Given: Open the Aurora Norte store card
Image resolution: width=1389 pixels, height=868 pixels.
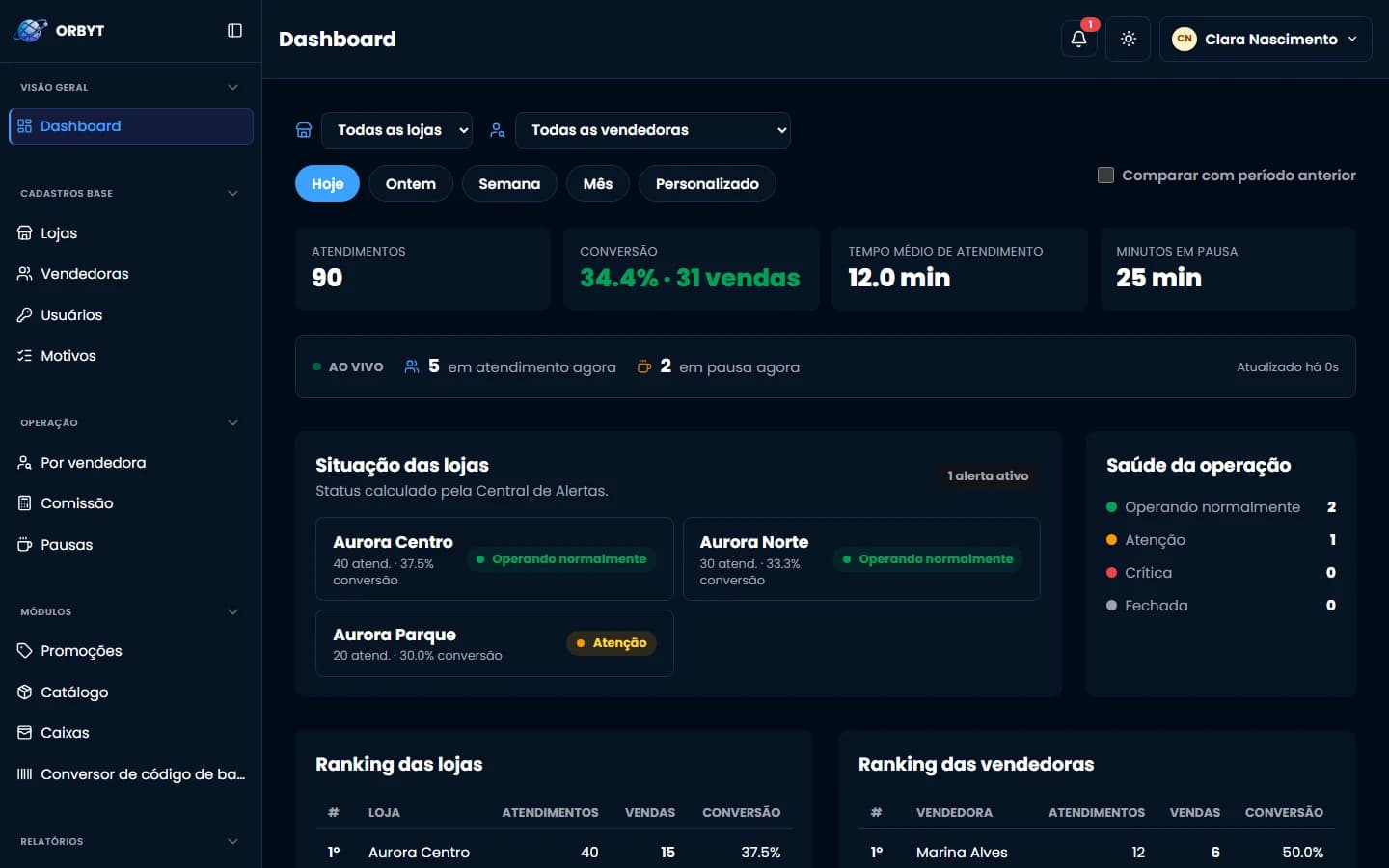Looking at the screenshot, I should coord(861,558).
